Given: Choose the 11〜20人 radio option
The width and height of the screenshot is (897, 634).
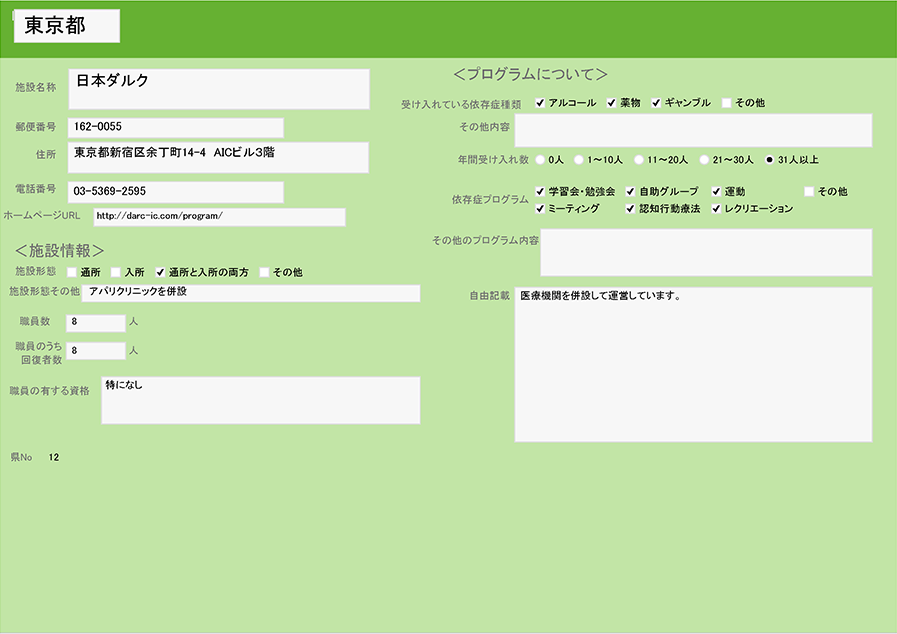Looking at the screenshot, I should click(639, 159).
